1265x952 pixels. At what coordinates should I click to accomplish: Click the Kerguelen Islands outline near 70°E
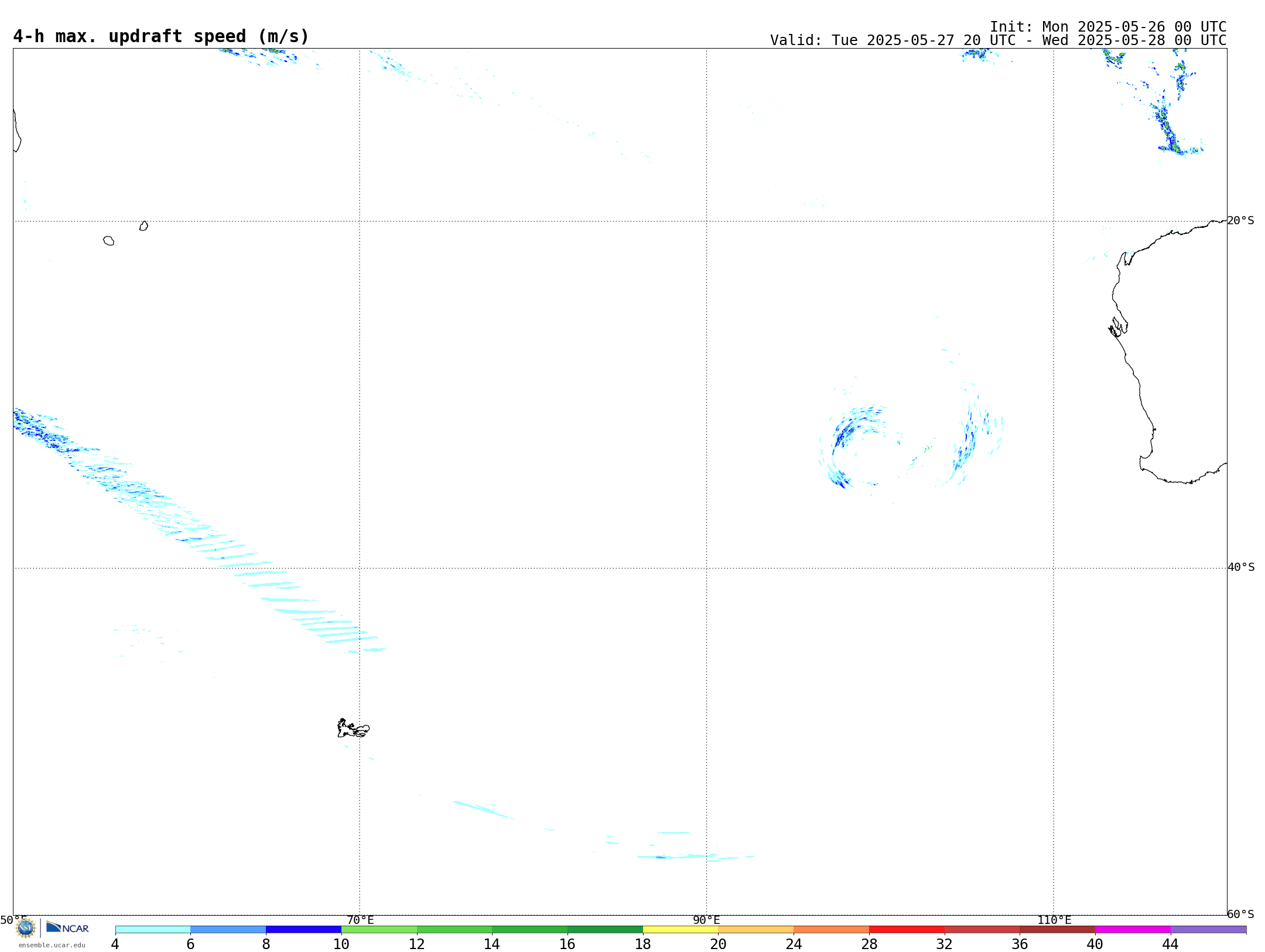[353, 728]
